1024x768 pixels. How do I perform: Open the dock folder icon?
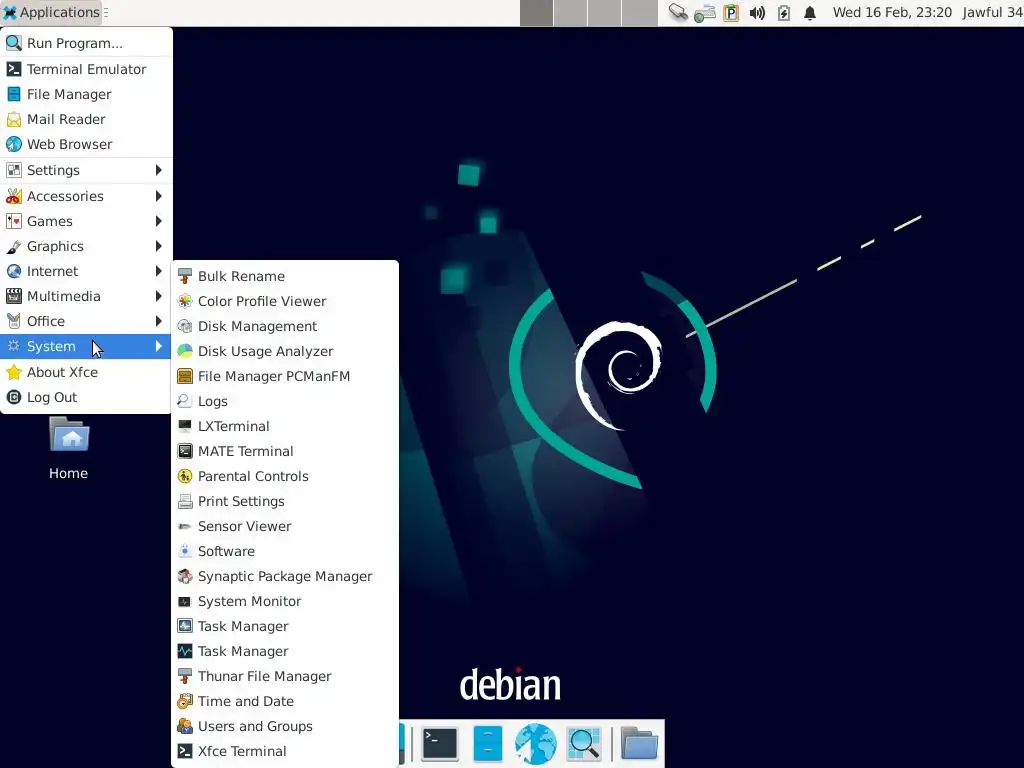pos(639,743)
